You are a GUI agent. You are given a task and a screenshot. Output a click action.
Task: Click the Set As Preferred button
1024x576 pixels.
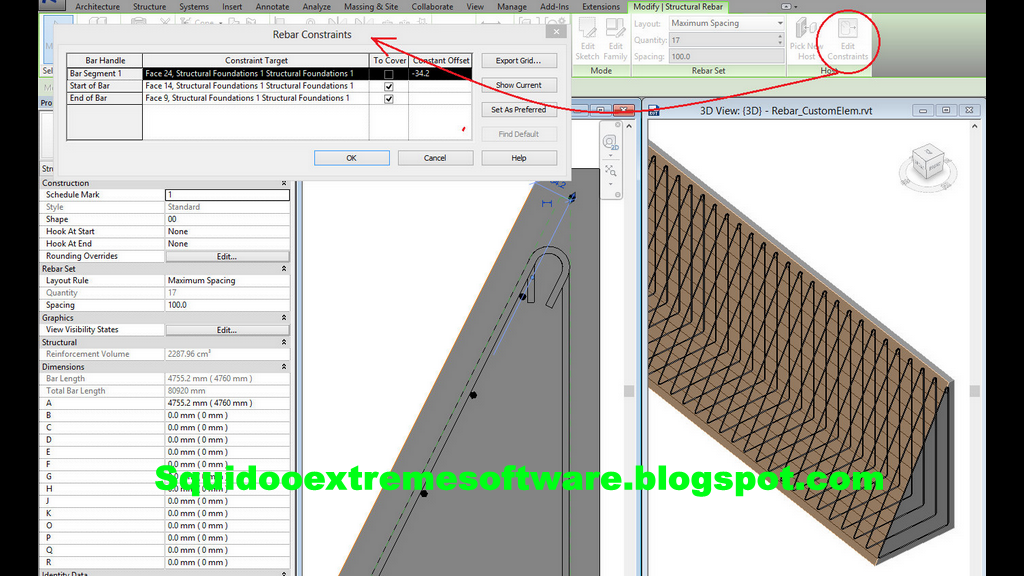tap(519, 110)
